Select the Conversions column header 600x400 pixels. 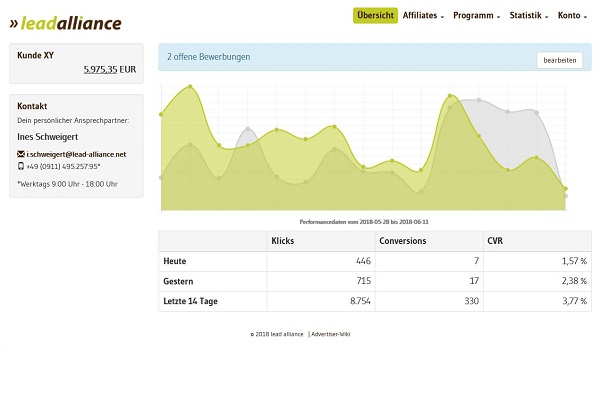coord(403,241)
